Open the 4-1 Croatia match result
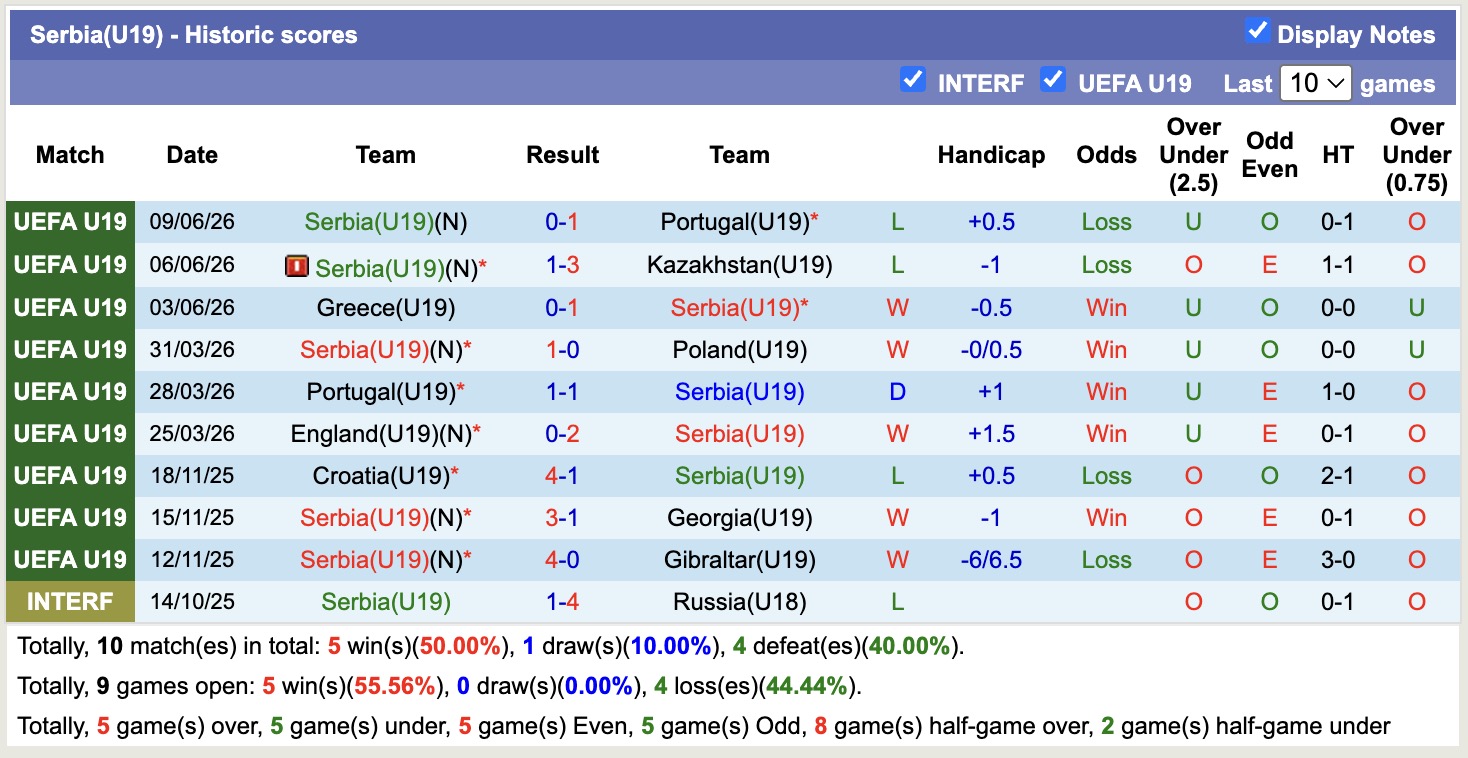1468x758 pixels. point(562,476)
